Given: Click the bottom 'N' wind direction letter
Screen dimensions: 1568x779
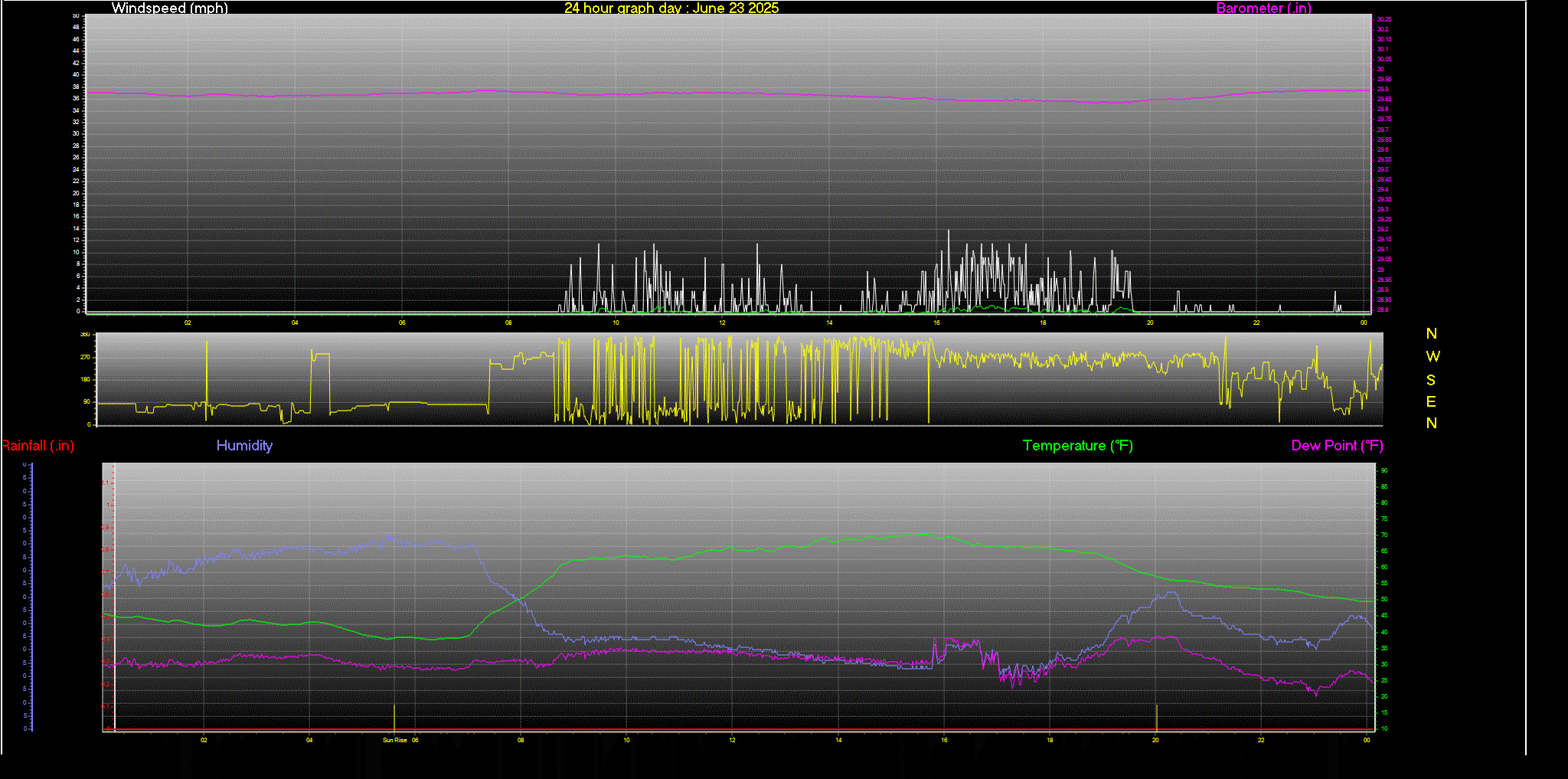Looking at the screenshot, I should (1432, 423).
